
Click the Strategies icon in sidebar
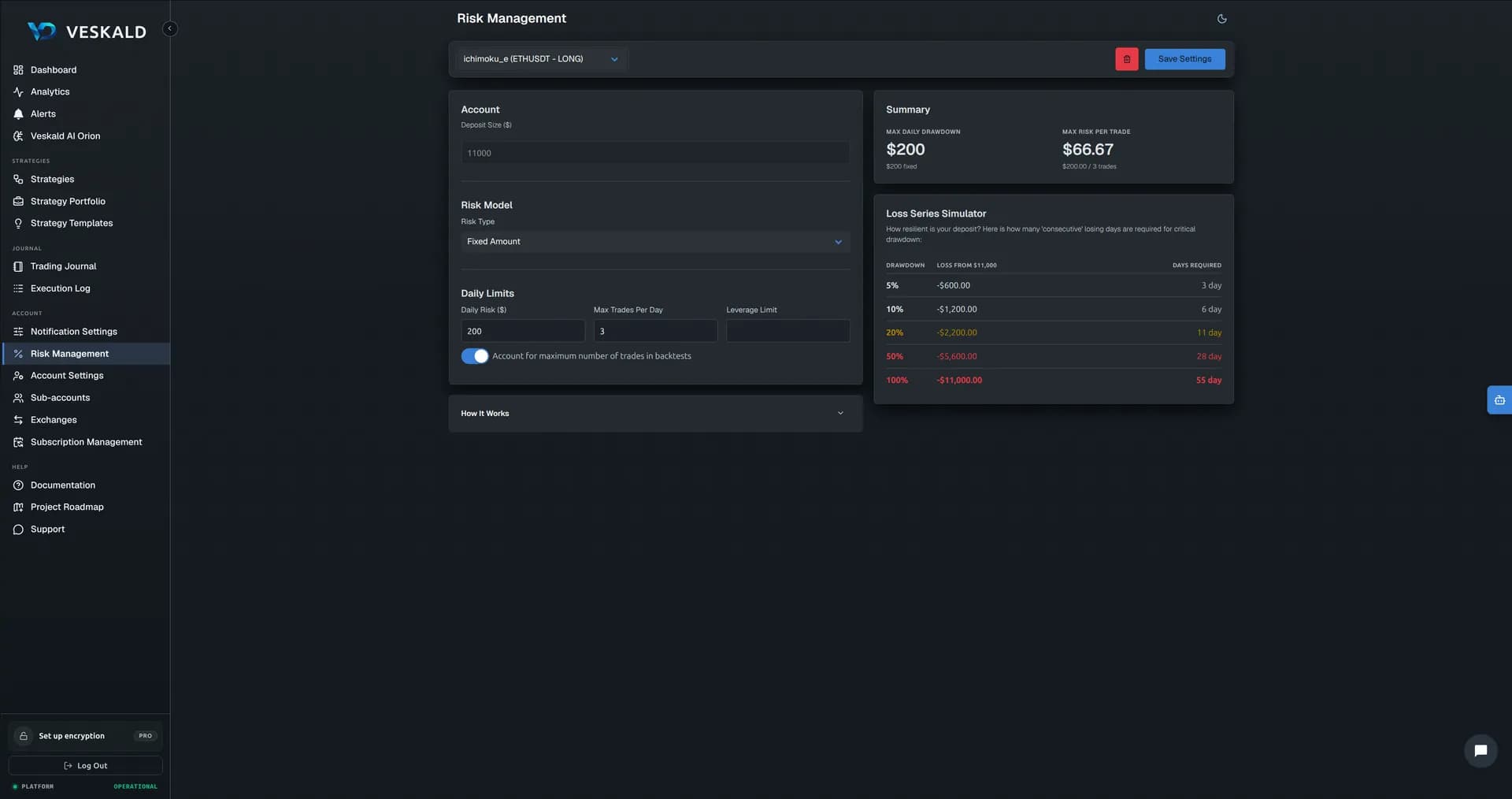tap(18, 180)
